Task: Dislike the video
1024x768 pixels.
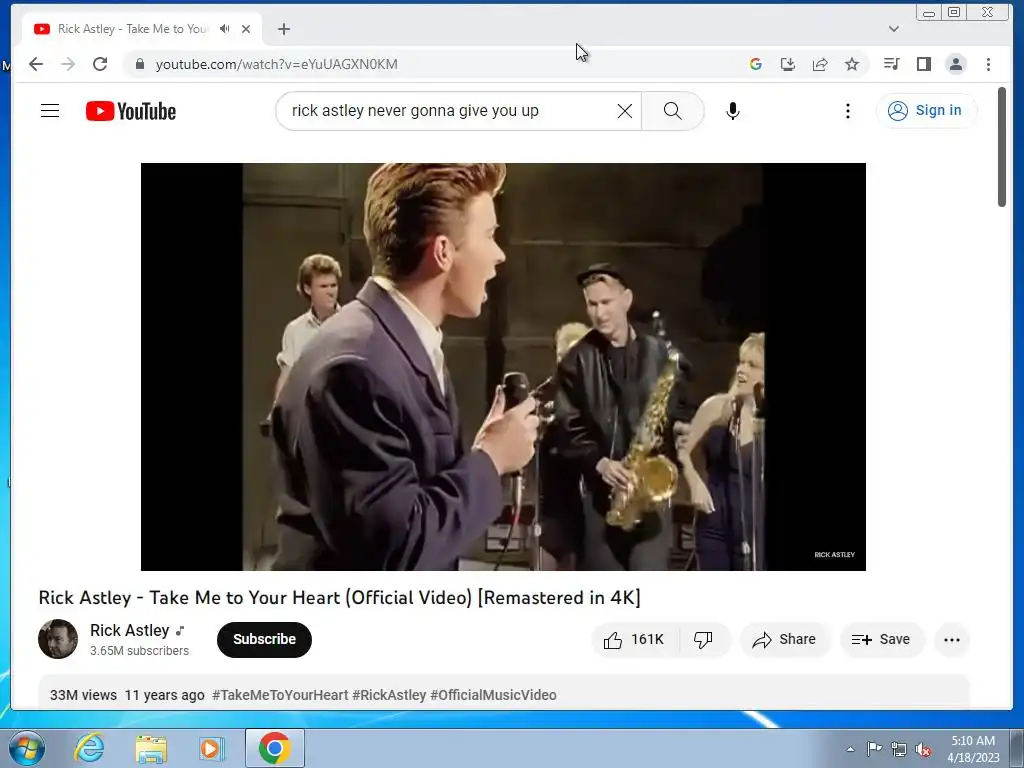Action: click(x=704, y=639)
